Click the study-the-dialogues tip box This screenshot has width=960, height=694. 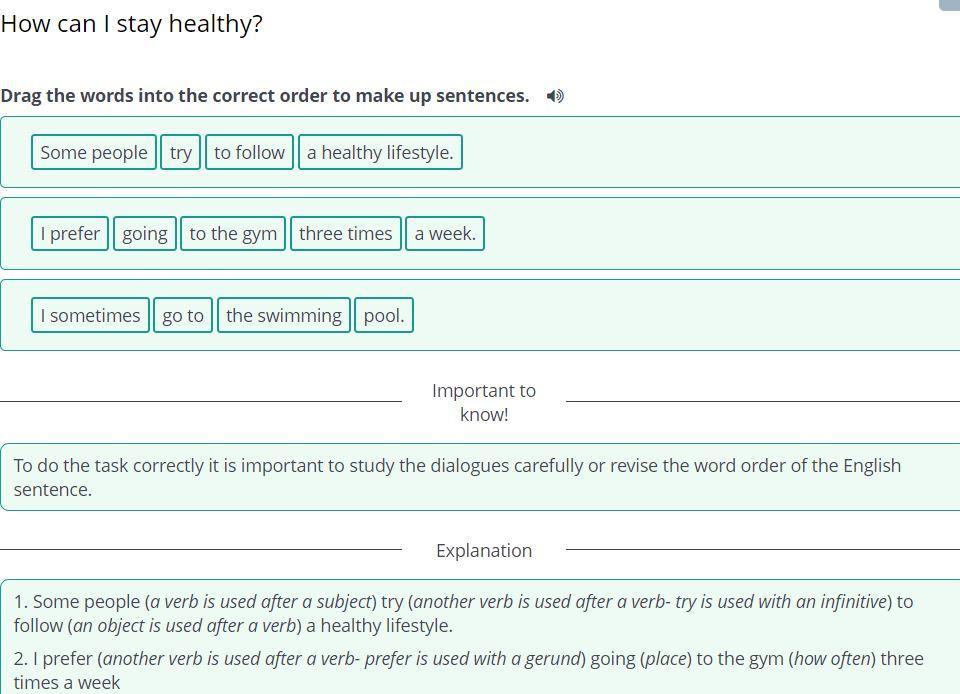(480, 477)
